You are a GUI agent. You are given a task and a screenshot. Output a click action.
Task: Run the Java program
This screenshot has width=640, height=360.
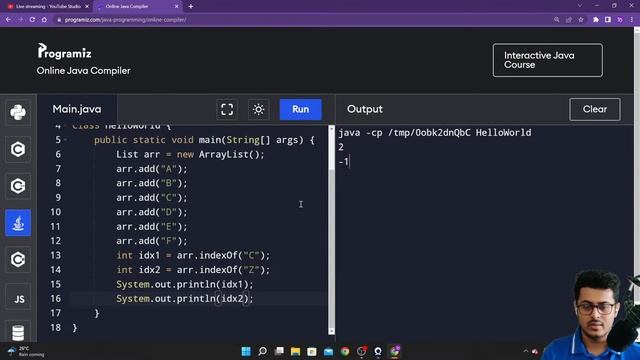click(300, 109)
